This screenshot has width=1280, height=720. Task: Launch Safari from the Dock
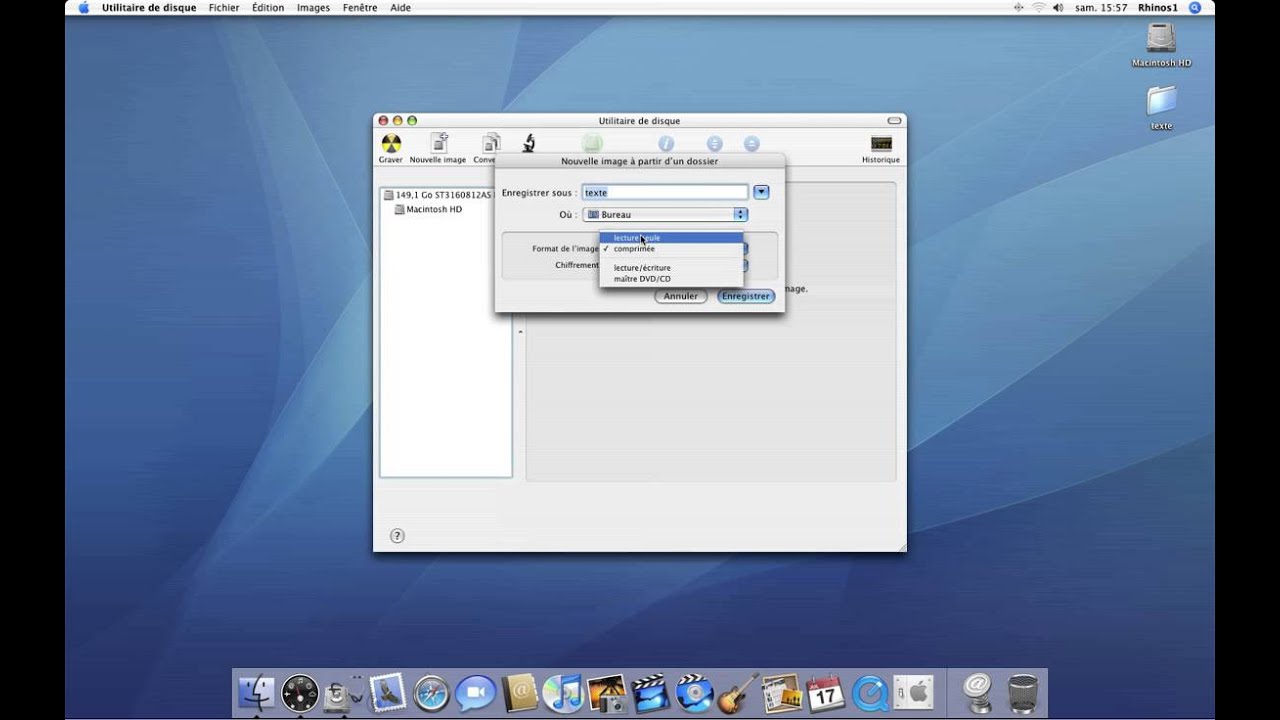tap(431, 692)
